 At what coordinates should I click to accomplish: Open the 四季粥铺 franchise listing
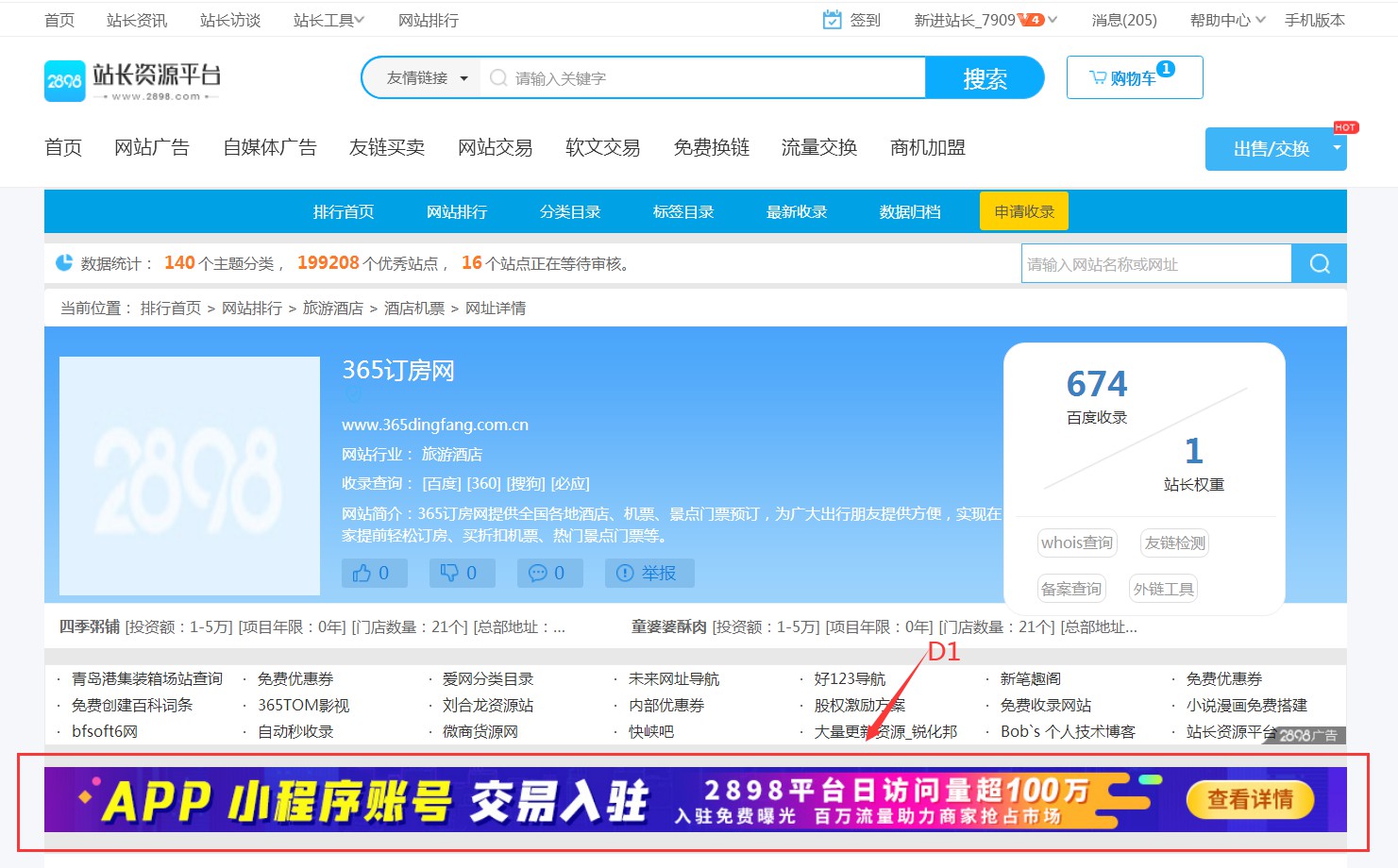(312, 626)
